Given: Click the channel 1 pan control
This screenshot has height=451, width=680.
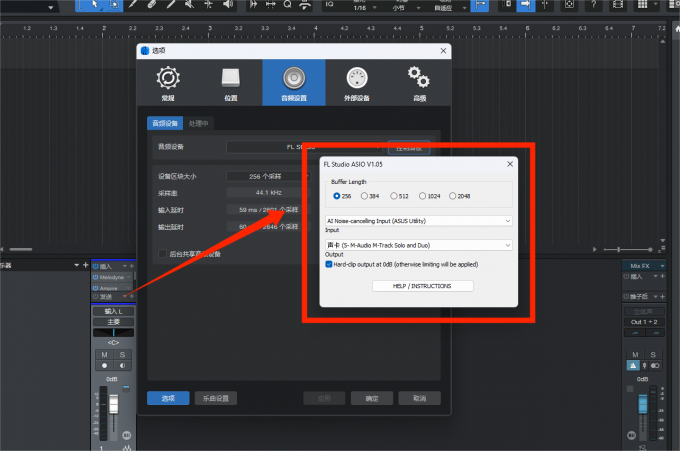Looking at the screenshot, I should pos(113,333).
